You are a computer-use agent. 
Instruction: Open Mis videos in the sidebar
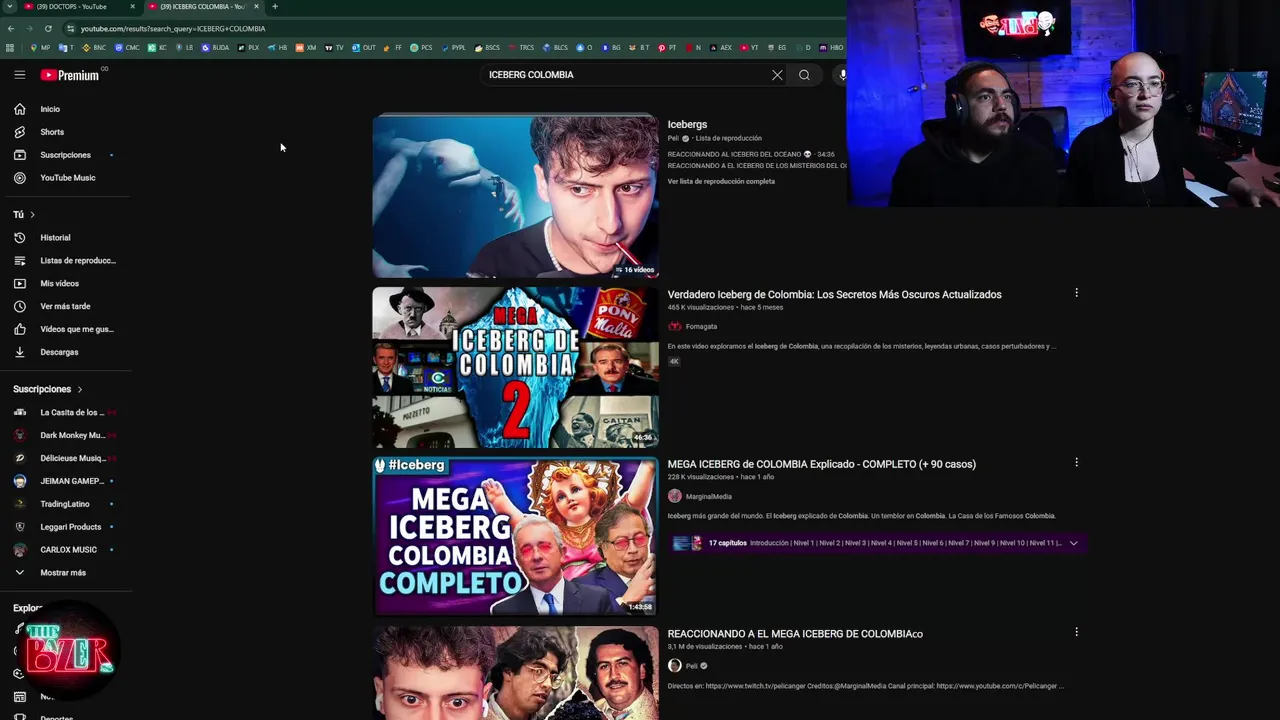point(59,284)
